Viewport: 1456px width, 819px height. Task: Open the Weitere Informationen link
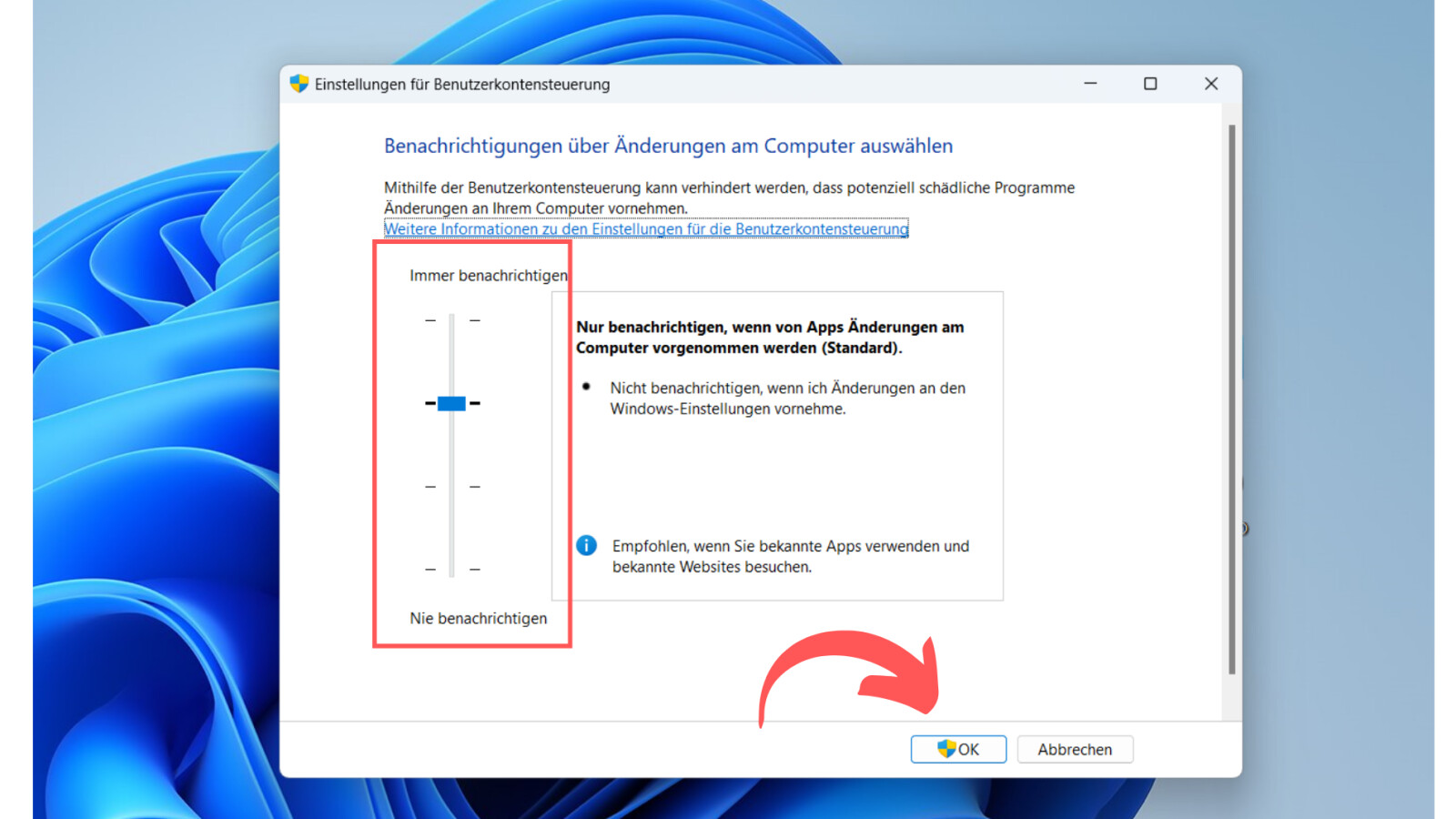645,228
